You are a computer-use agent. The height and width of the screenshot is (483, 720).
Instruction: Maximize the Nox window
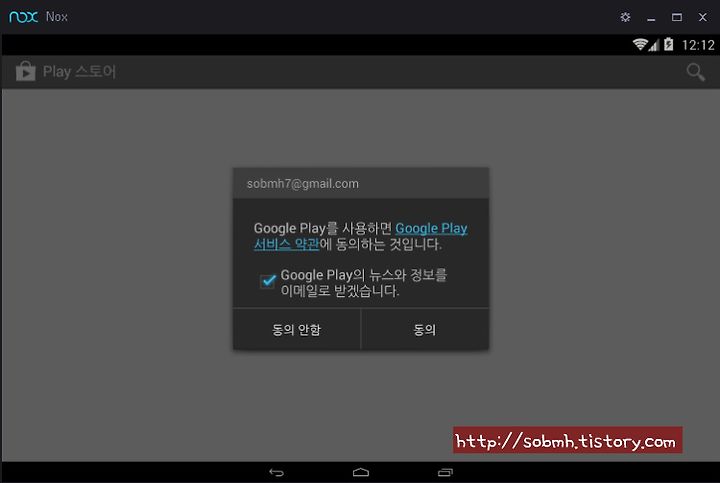pyautogui.click(x=676, y=17)
